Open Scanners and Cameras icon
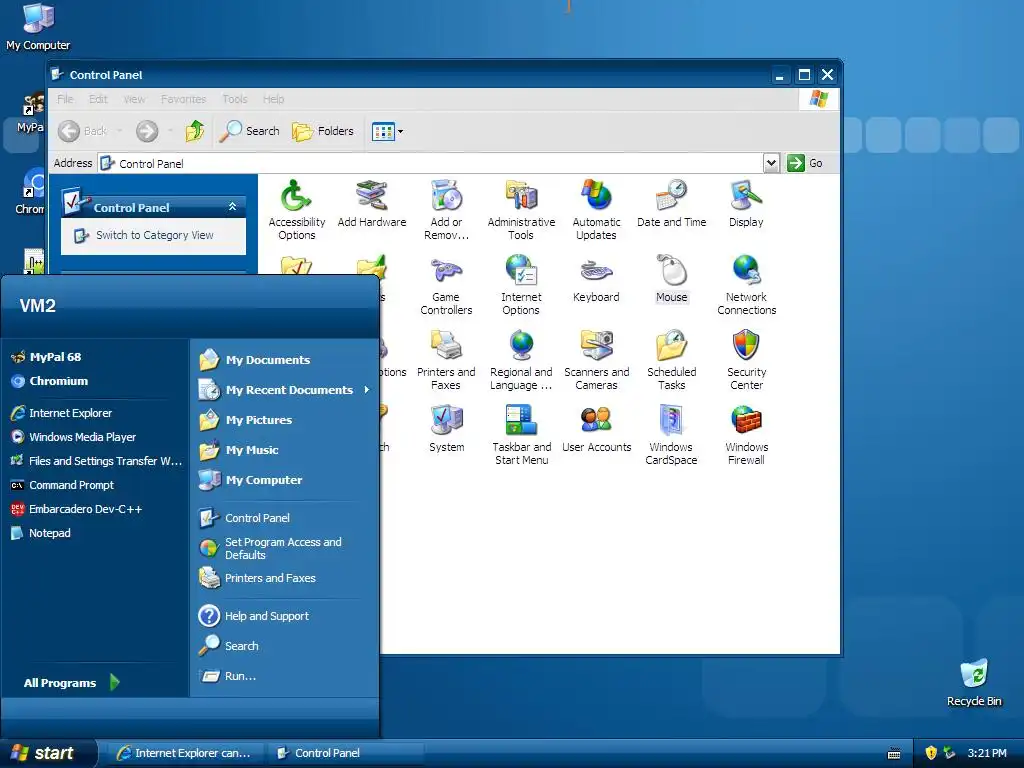The height and width of the screenshot is (768, 1024). (596, 360)
